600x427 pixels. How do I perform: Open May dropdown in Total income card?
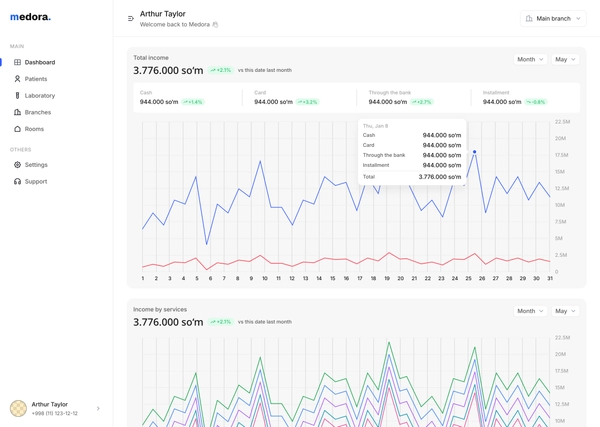click(x=565, y=59)
